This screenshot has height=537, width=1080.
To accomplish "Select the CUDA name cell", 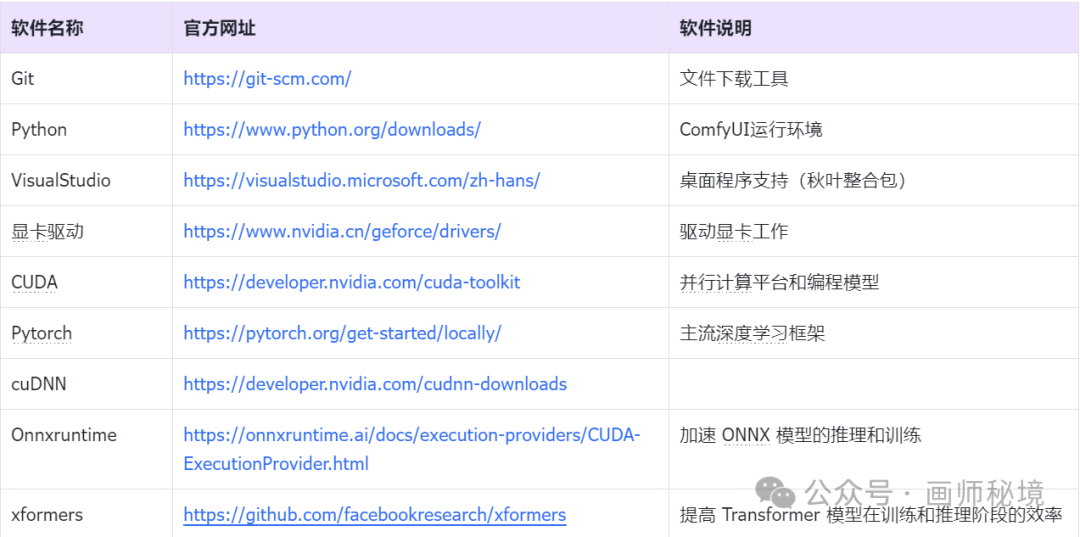I will click(x=86, y=282).
